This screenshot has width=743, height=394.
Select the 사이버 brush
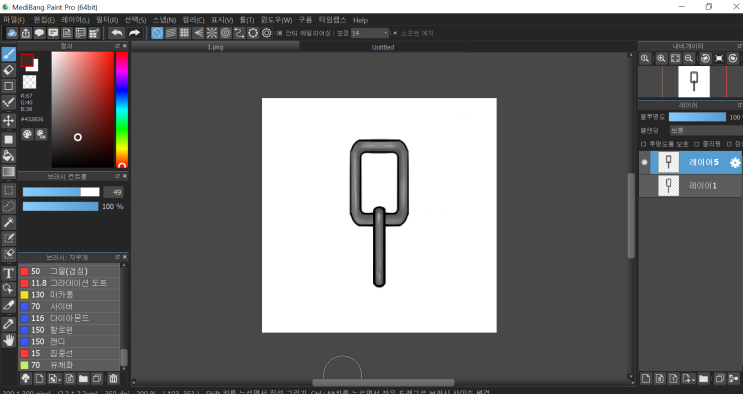(x=69, y=306)
